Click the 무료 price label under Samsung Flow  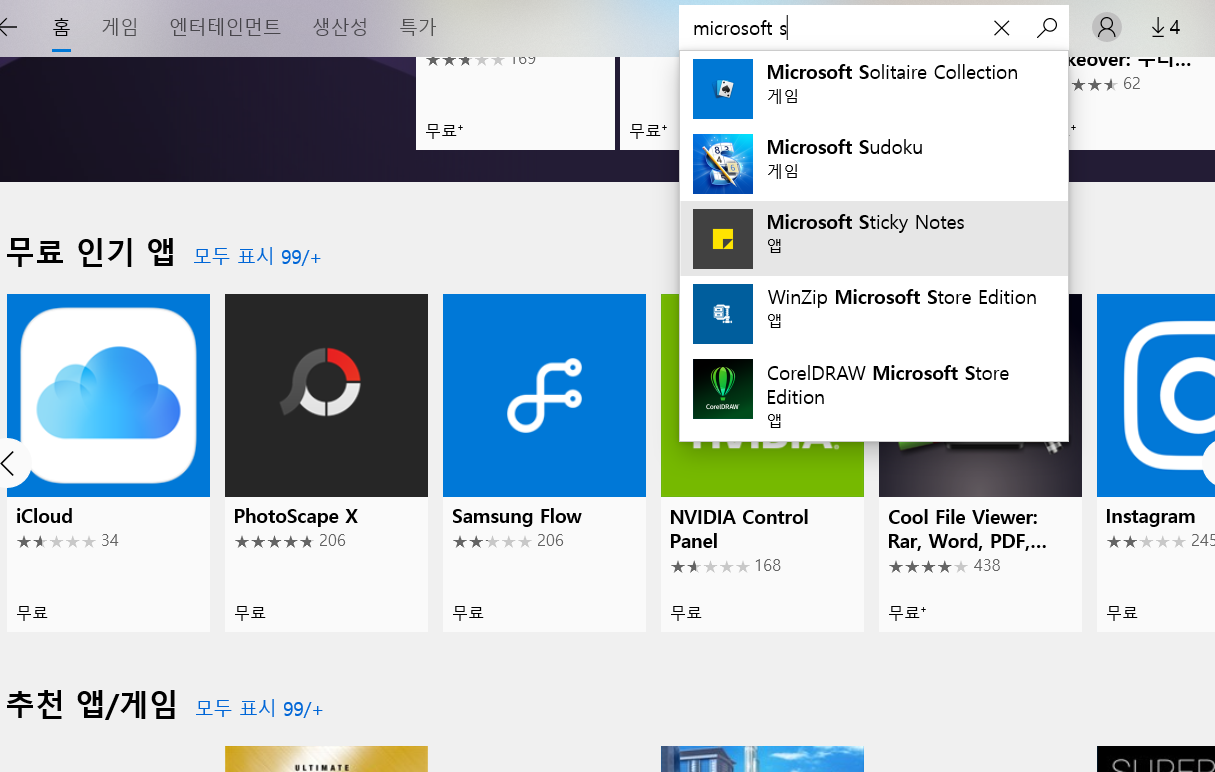(x=468, y=612)
